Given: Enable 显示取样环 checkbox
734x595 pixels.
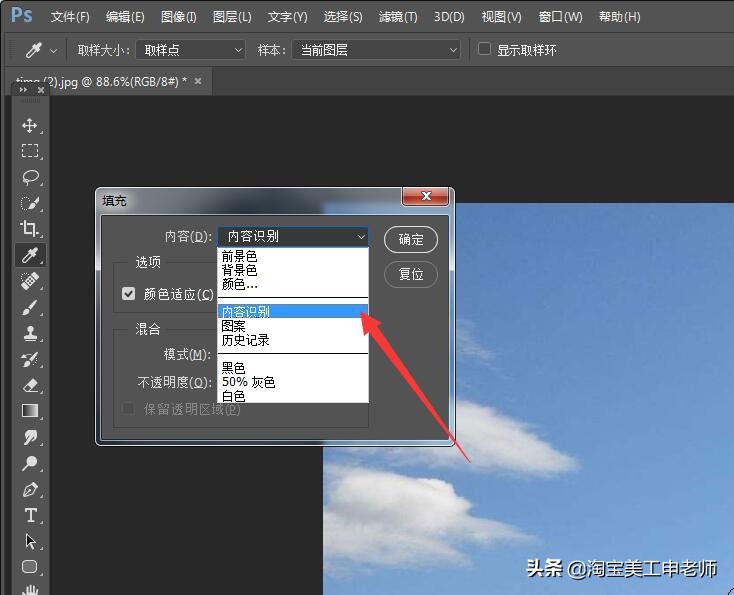Looking at the screenshot, I should 484,49.
